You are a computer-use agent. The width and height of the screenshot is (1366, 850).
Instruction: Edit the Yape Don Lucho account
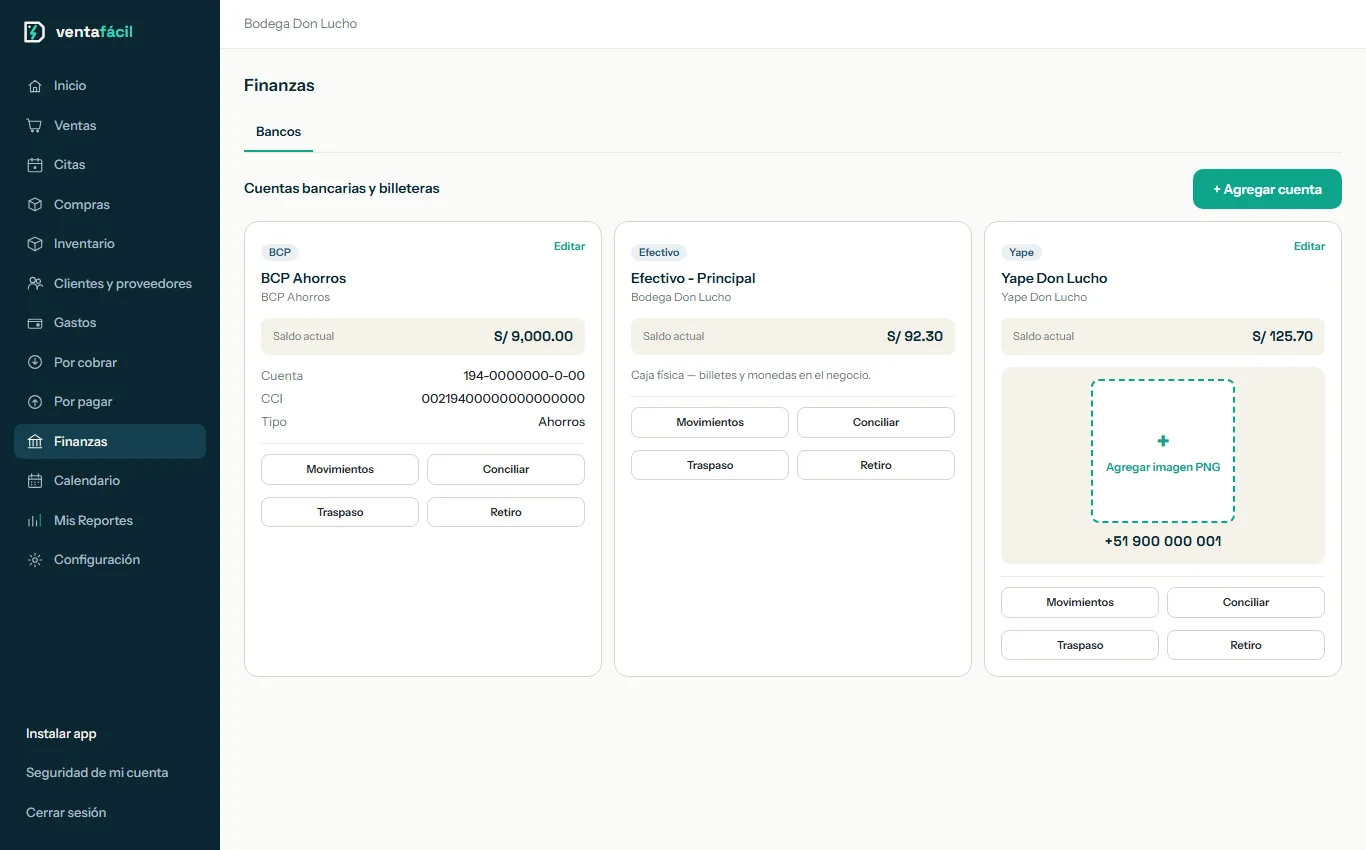pos(1309,246)
